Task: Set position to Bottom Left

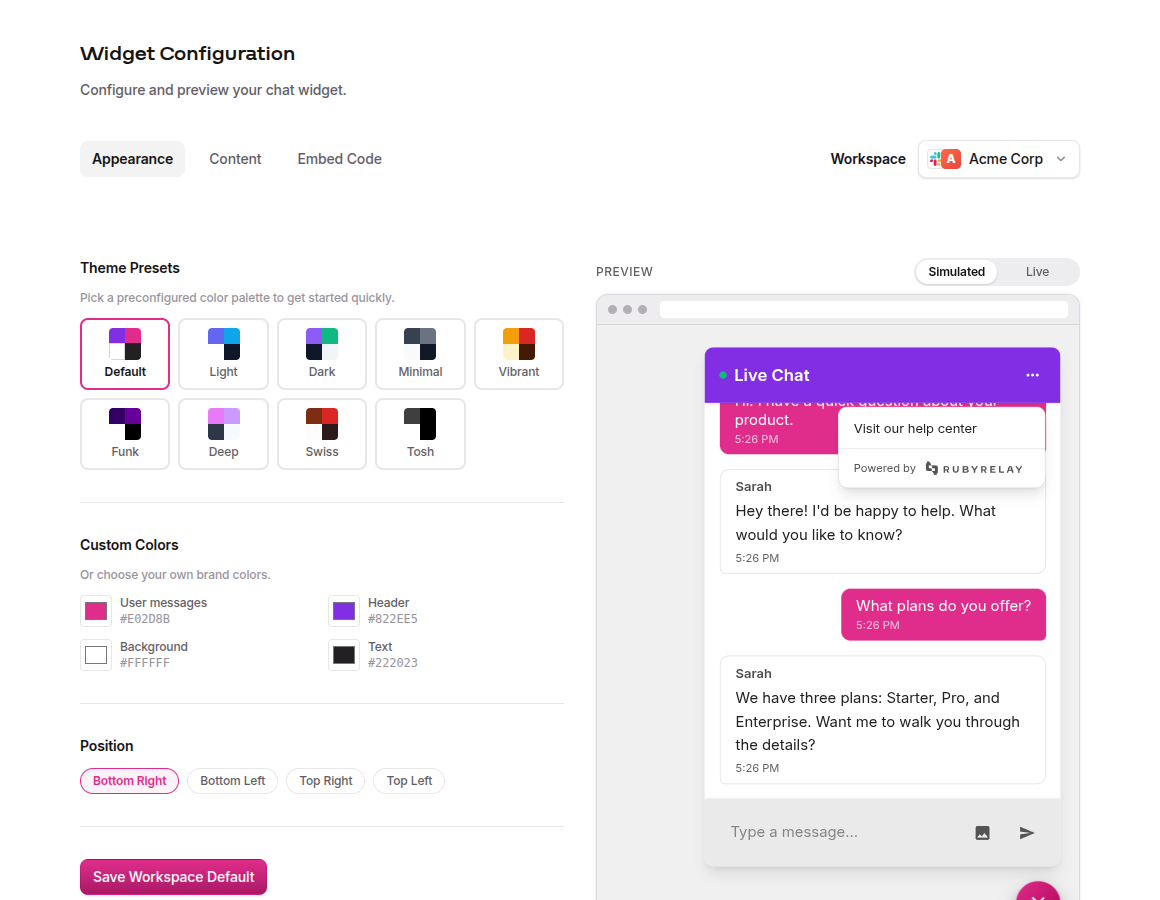Action: (x=232, y=781)
